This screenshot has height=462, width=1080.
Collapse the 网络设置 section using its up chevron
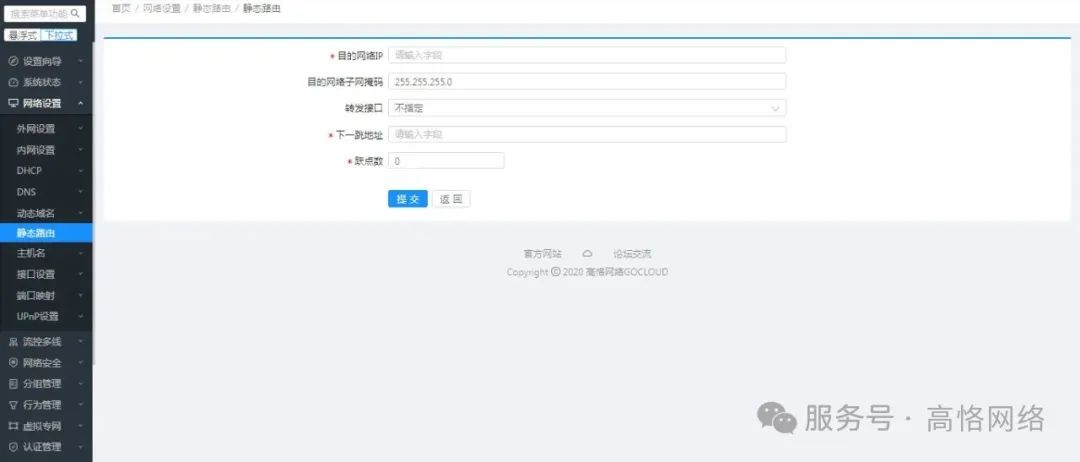[x=81, y=103]
